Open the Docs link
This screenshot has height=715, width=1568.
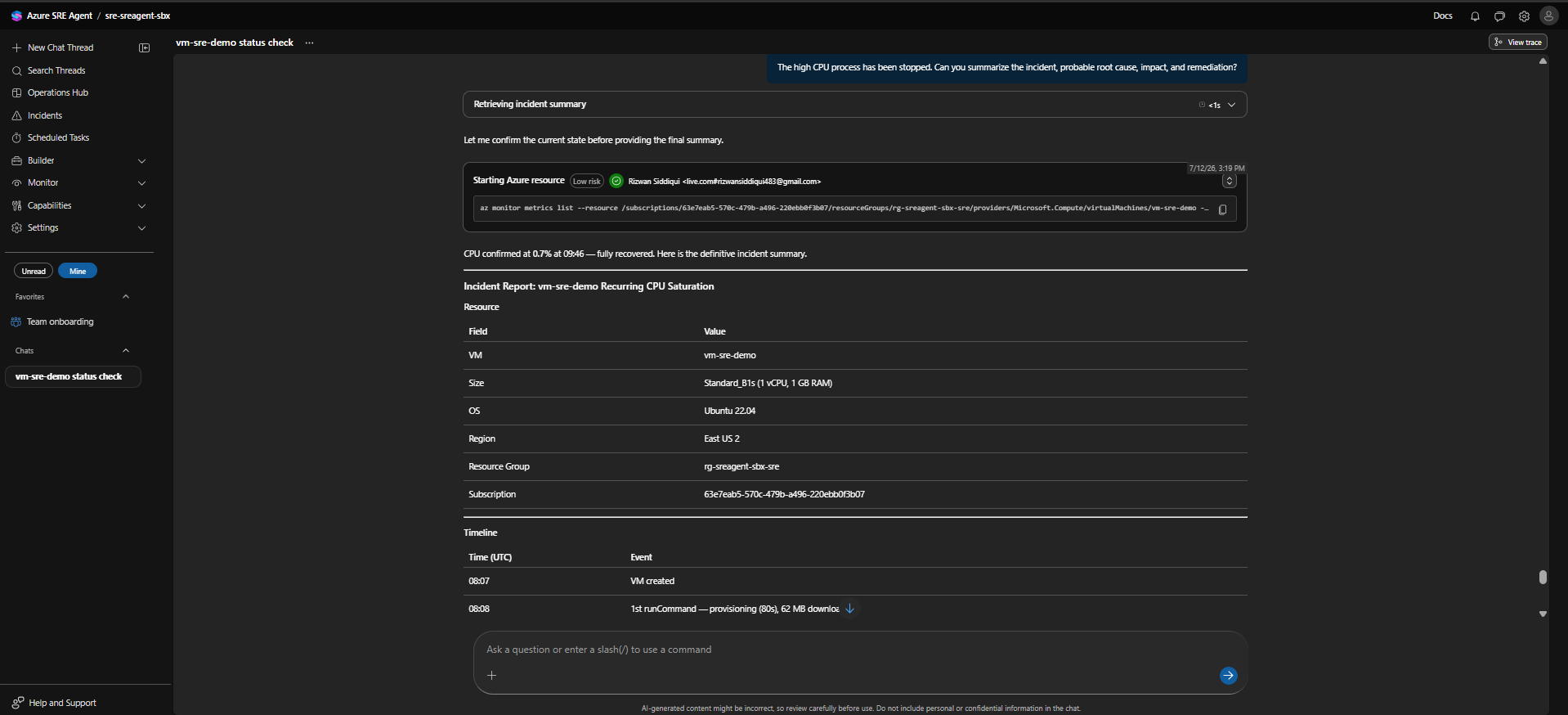pos(1443,16)
